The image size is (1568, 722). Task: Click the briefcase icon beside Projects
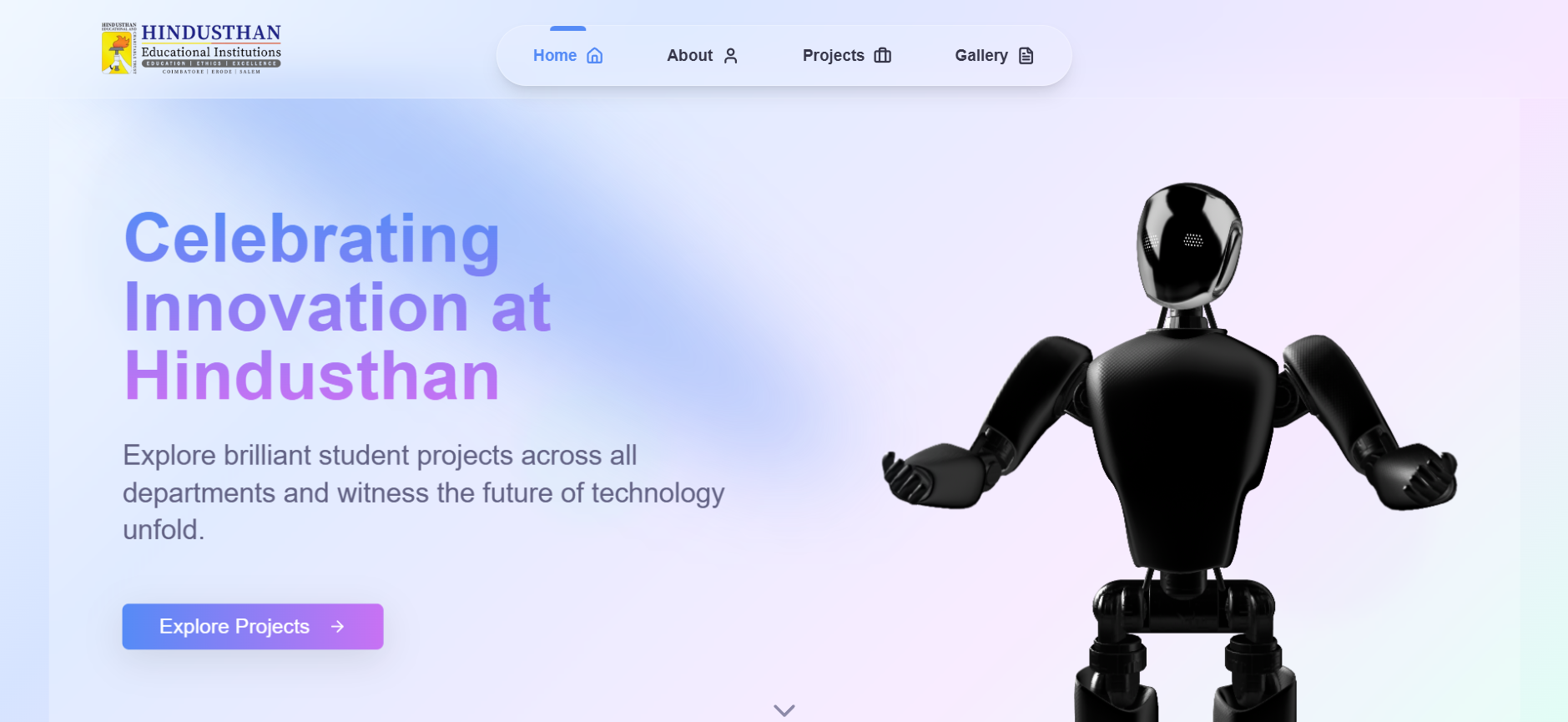(882, 56)
